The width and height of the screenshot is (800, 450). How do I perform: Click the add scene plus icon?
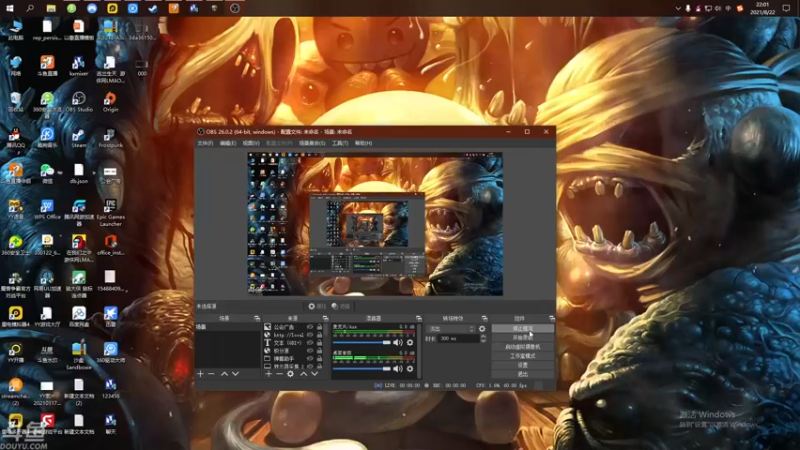[x=200, y=373]
